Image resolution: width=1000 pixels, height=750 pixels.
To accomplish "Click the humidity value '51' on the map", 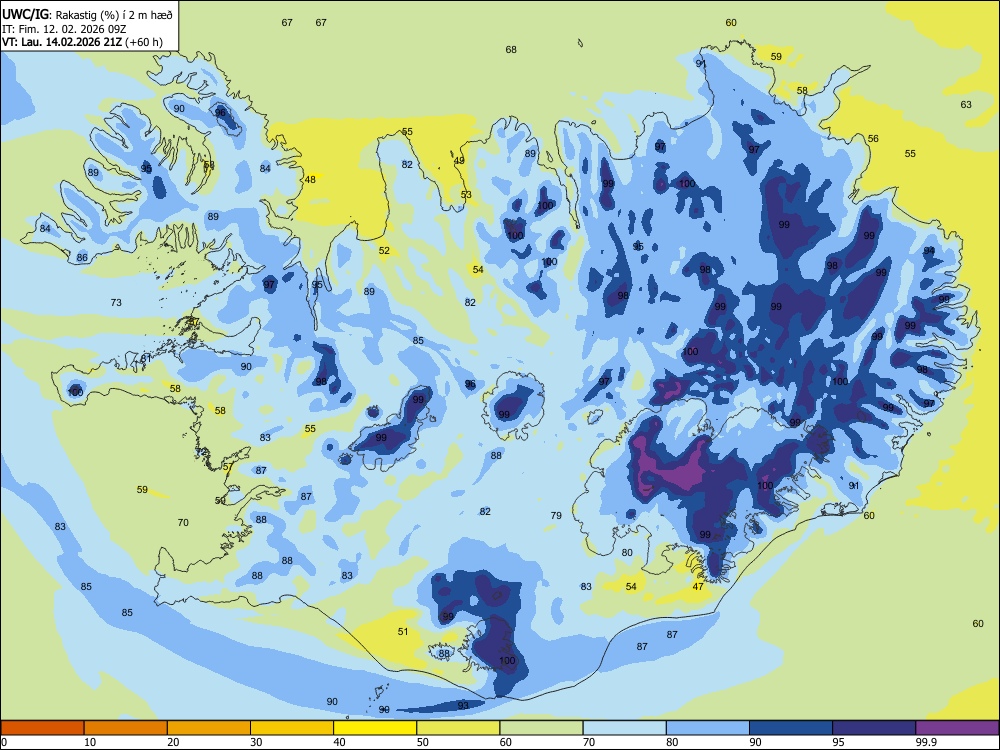I will (403, 631).
